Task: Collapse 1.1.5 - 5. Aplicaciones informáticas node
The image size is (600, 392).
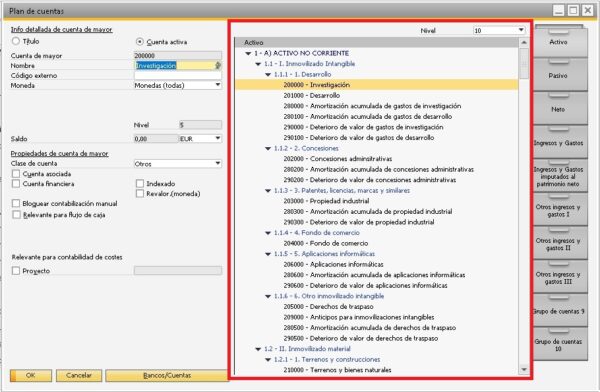Action: pyautogui.click(x=268, y=254)
